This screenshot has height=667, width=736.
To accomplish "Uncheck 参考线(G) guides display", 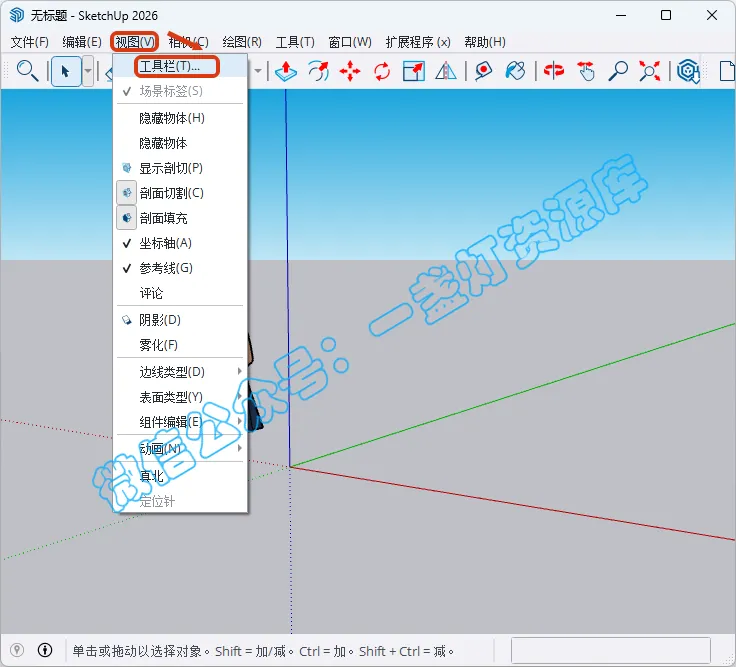I will click(x=180, y=268).
